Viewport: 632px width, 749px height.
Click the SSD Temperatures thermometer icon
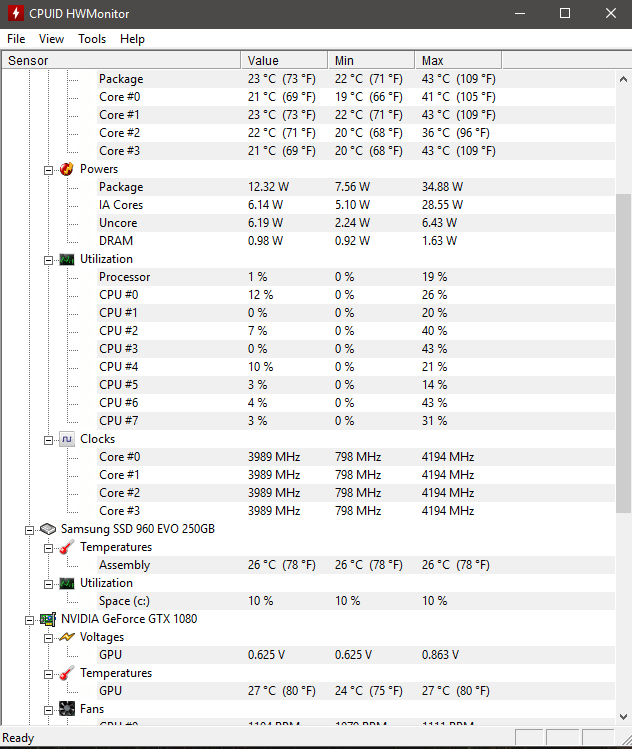click(x=67, y=547)
